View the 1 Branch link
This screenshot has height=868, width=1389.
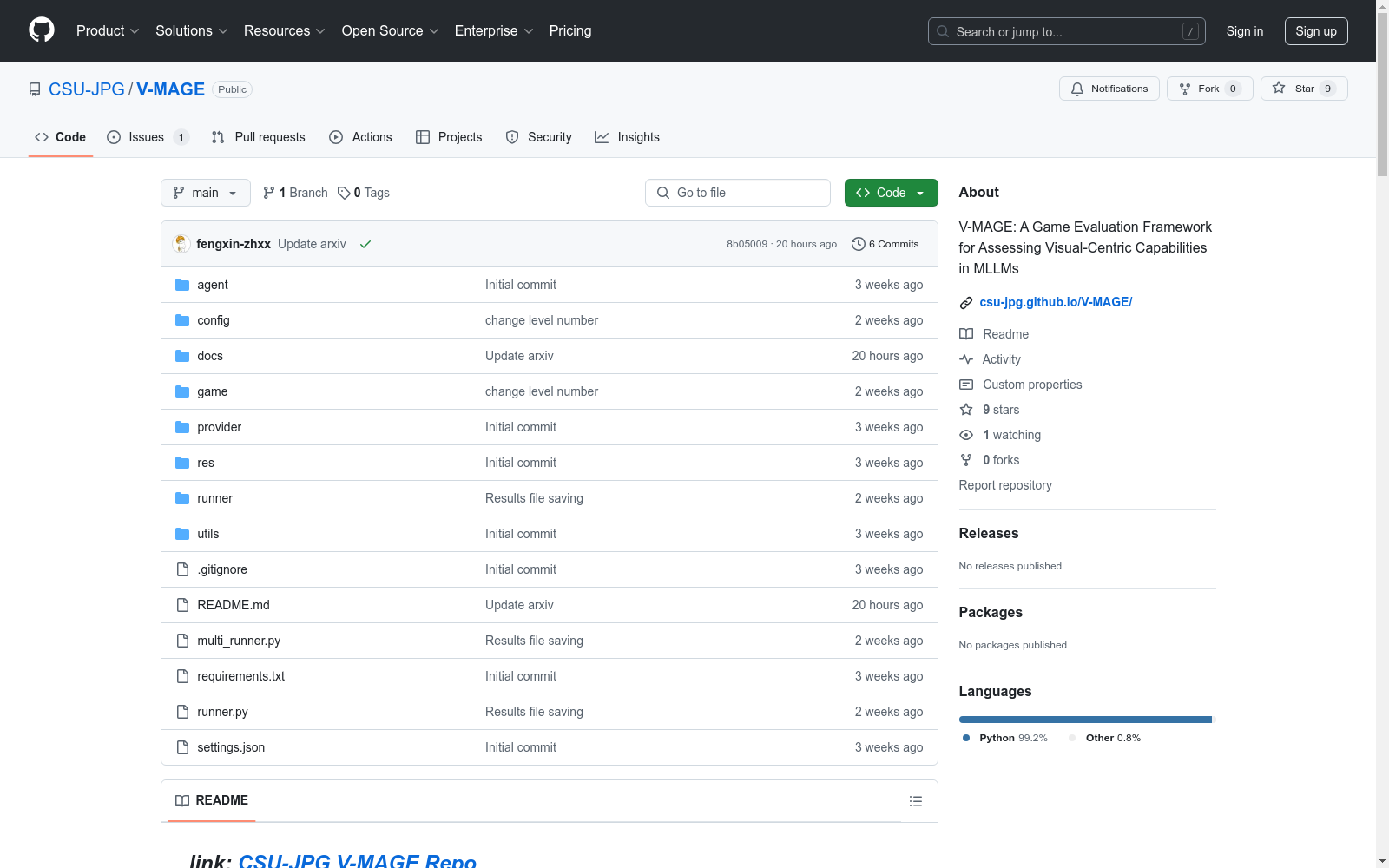295,193
